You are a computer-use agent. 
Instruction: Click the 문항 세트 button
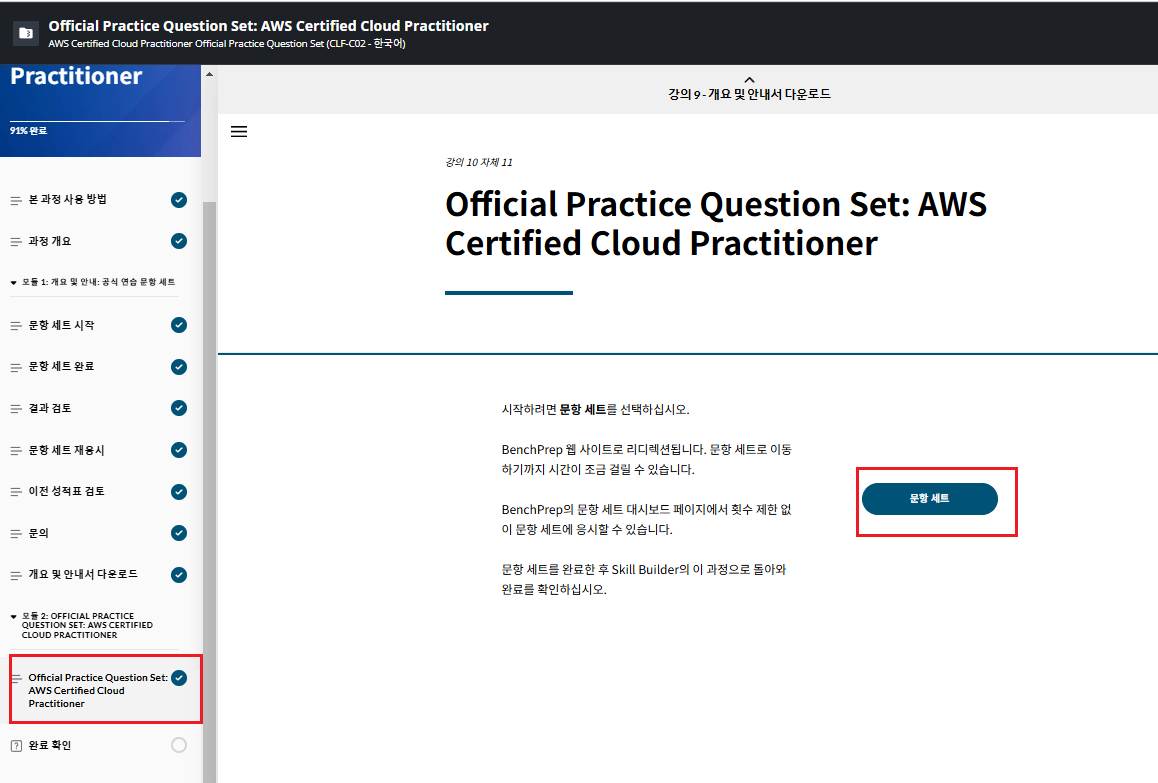tap(929, 499)
